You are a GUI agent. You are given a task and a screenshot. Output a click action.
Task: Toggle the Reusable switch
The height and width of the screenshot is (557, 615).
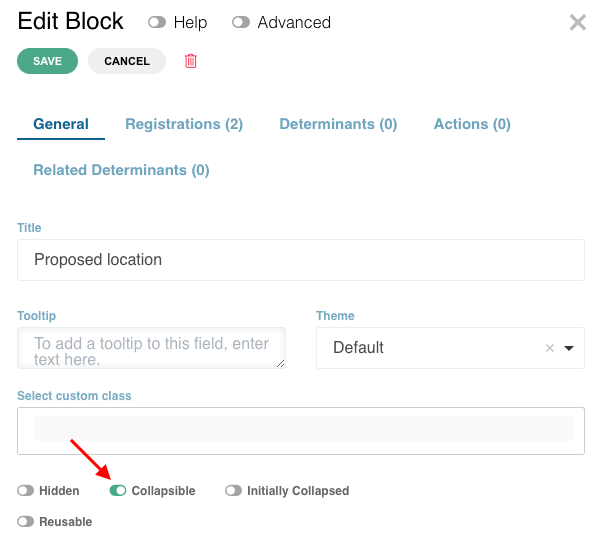pos(25,521)
